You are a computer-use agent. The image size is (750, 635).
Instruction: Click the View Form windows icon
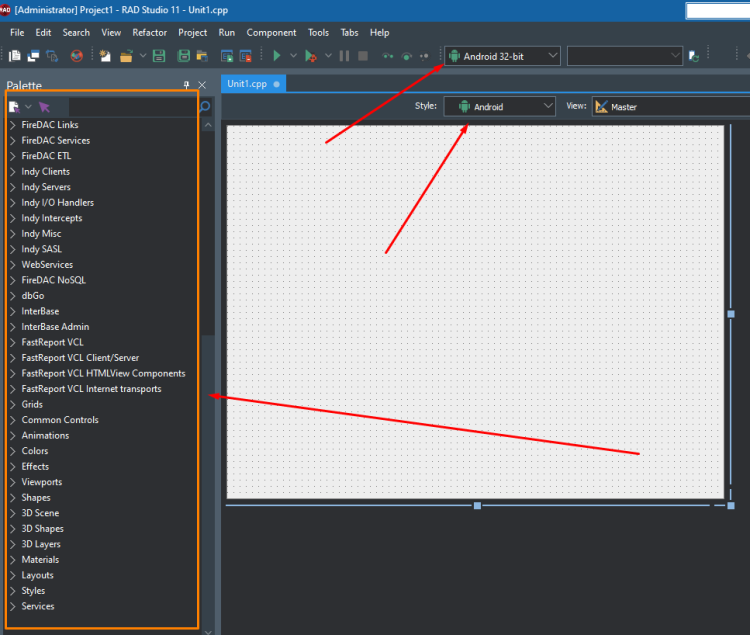[33, 56]
